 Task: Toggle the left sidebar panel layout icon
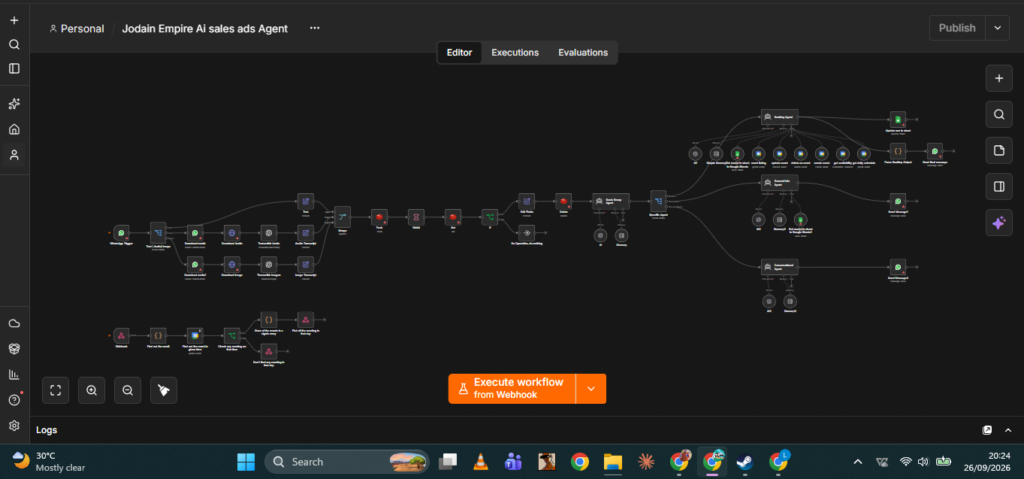coord(14,68)
